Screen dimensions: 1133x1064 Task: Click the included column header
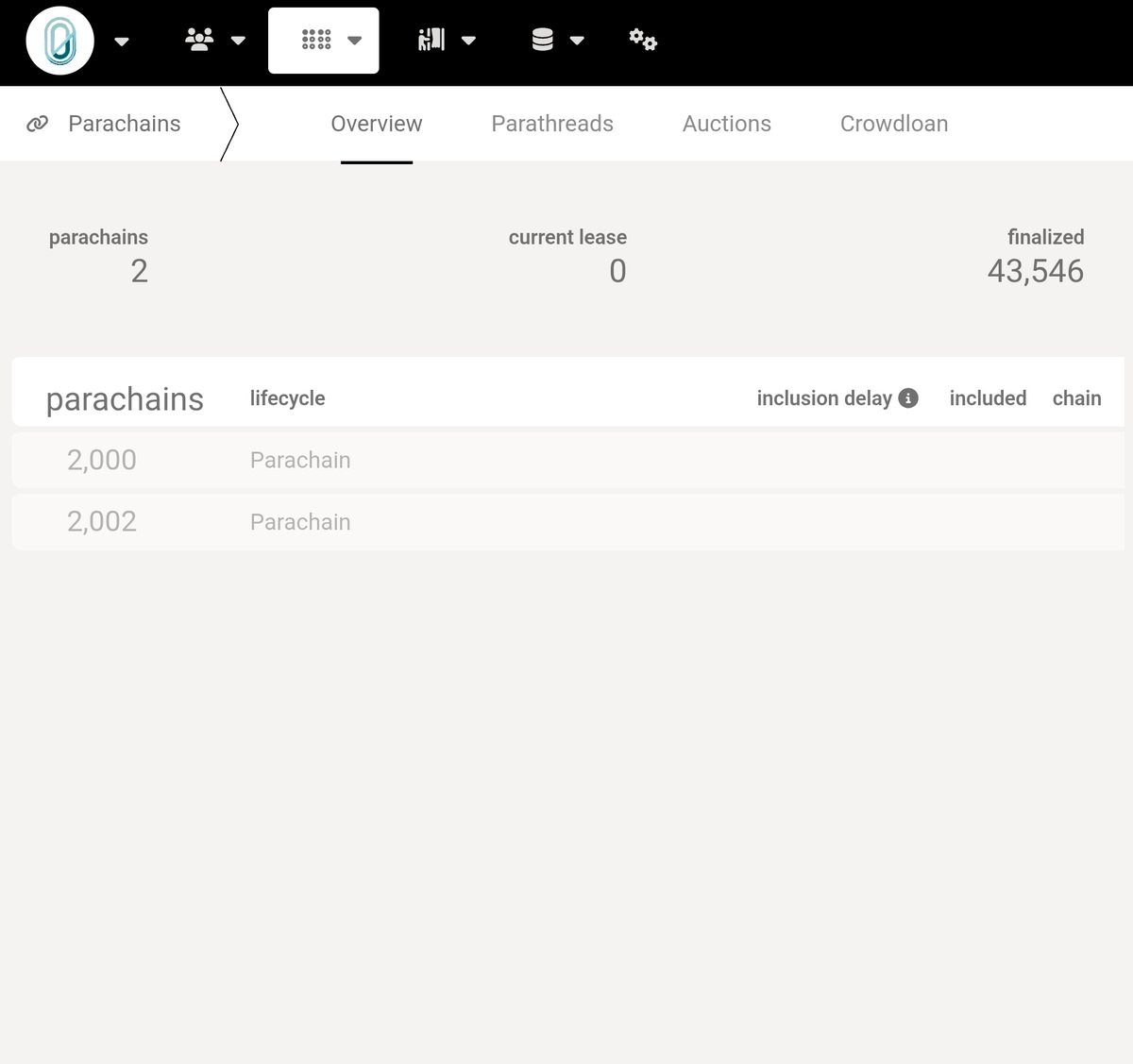point(988,398)
